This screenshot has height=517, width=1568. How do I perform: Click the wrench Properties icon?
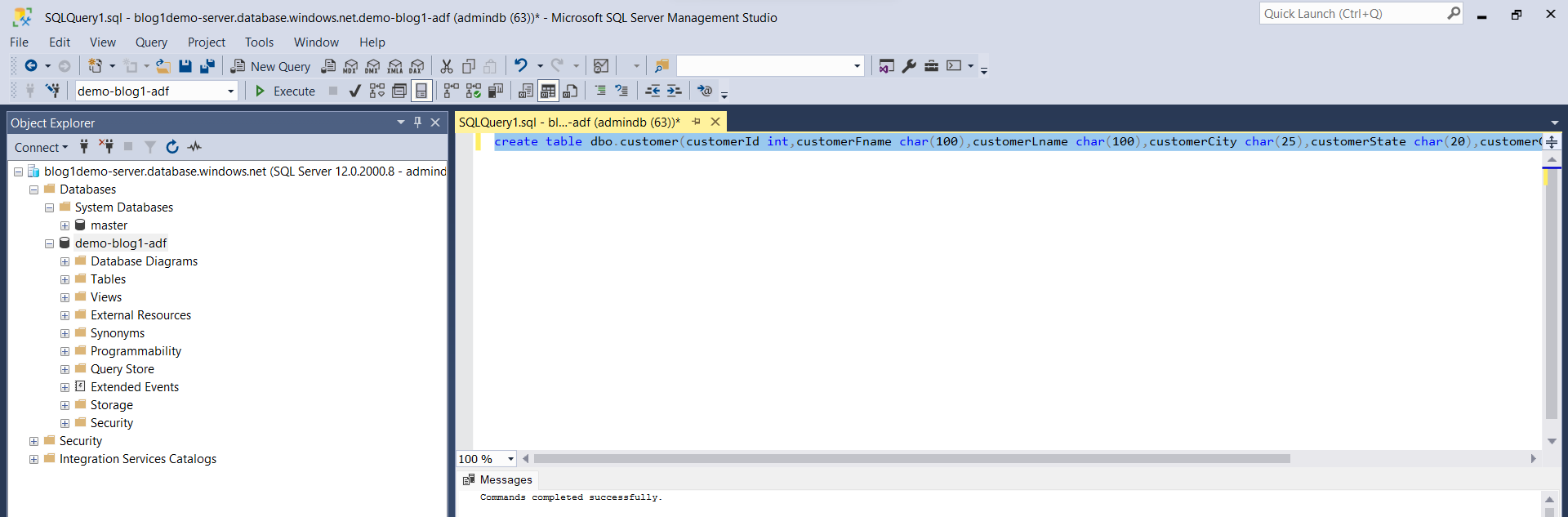(x=909, y=66)
